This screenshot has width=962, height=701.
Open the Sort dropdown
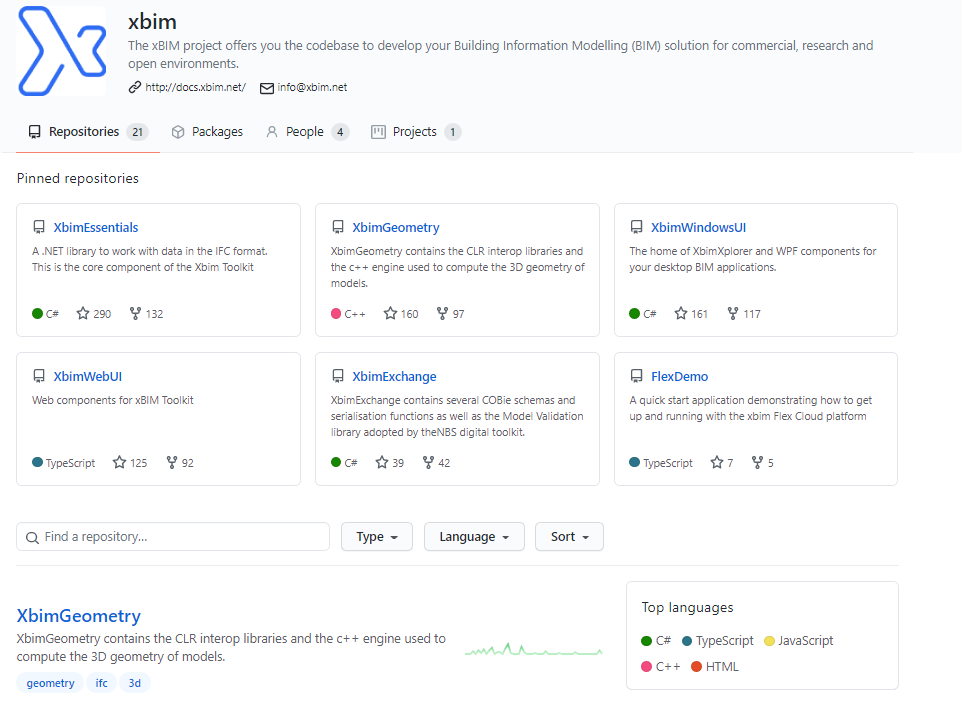pyautogui.click(x=569, y=537)
